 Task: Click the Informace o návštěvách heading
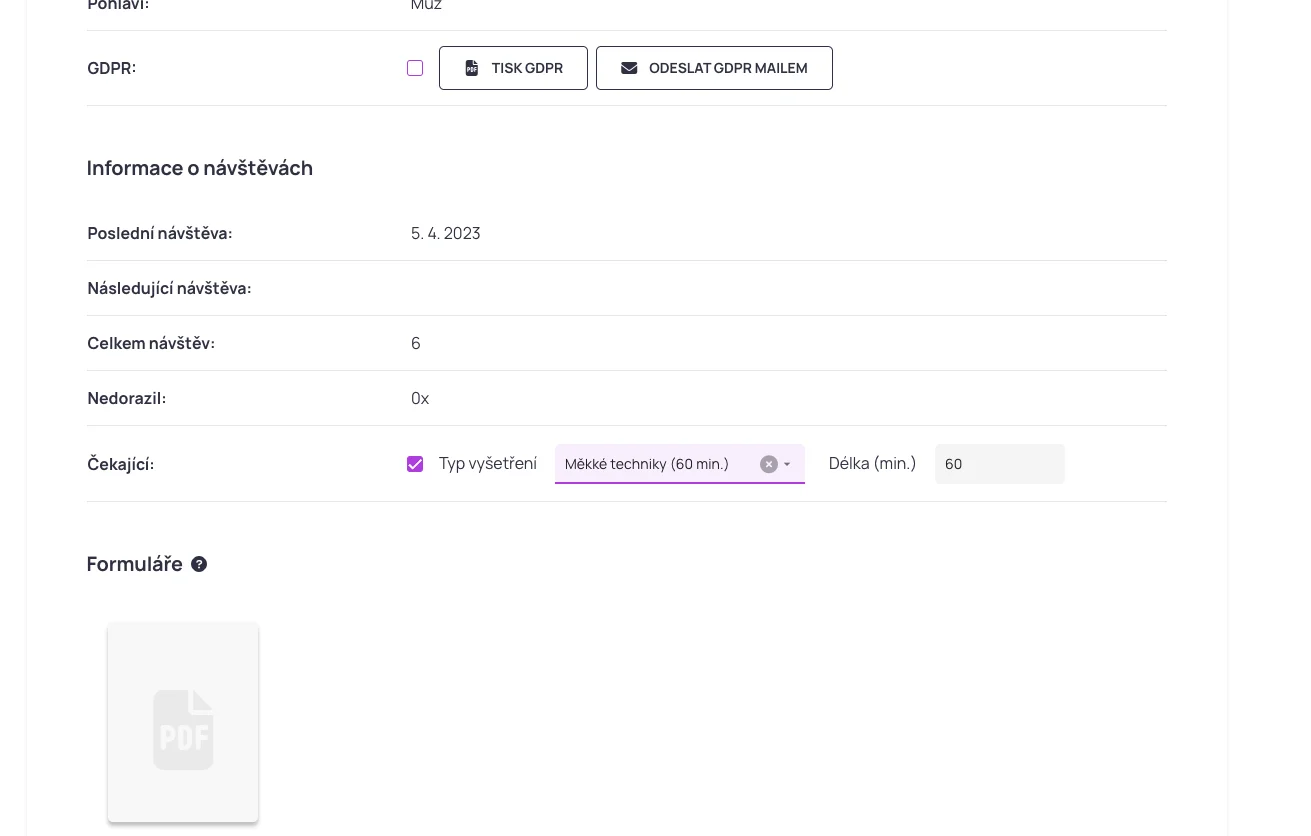pyautogui.click(x=200, y=168)
